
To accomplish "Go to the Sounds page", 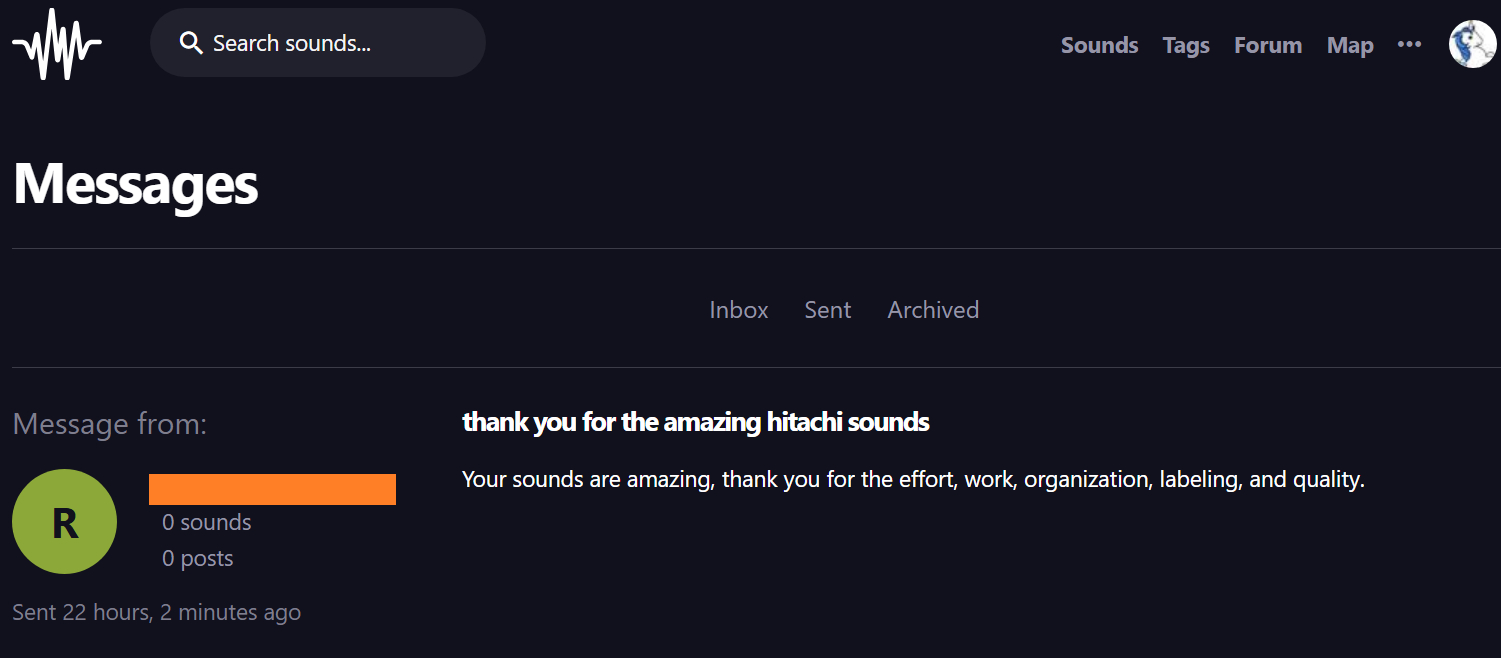I will pos(1099,45).
